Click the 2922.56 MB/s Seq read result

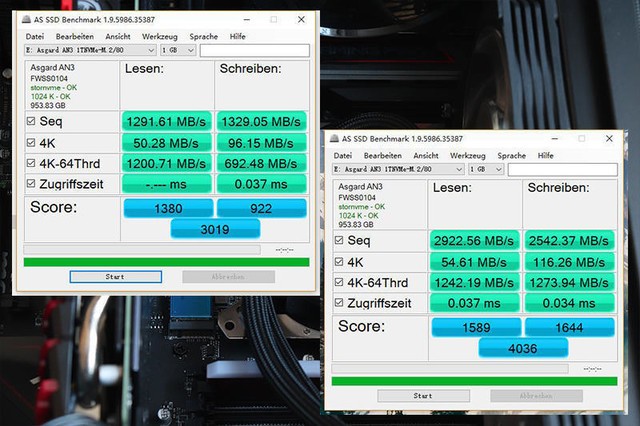click(x=474, y=240)
